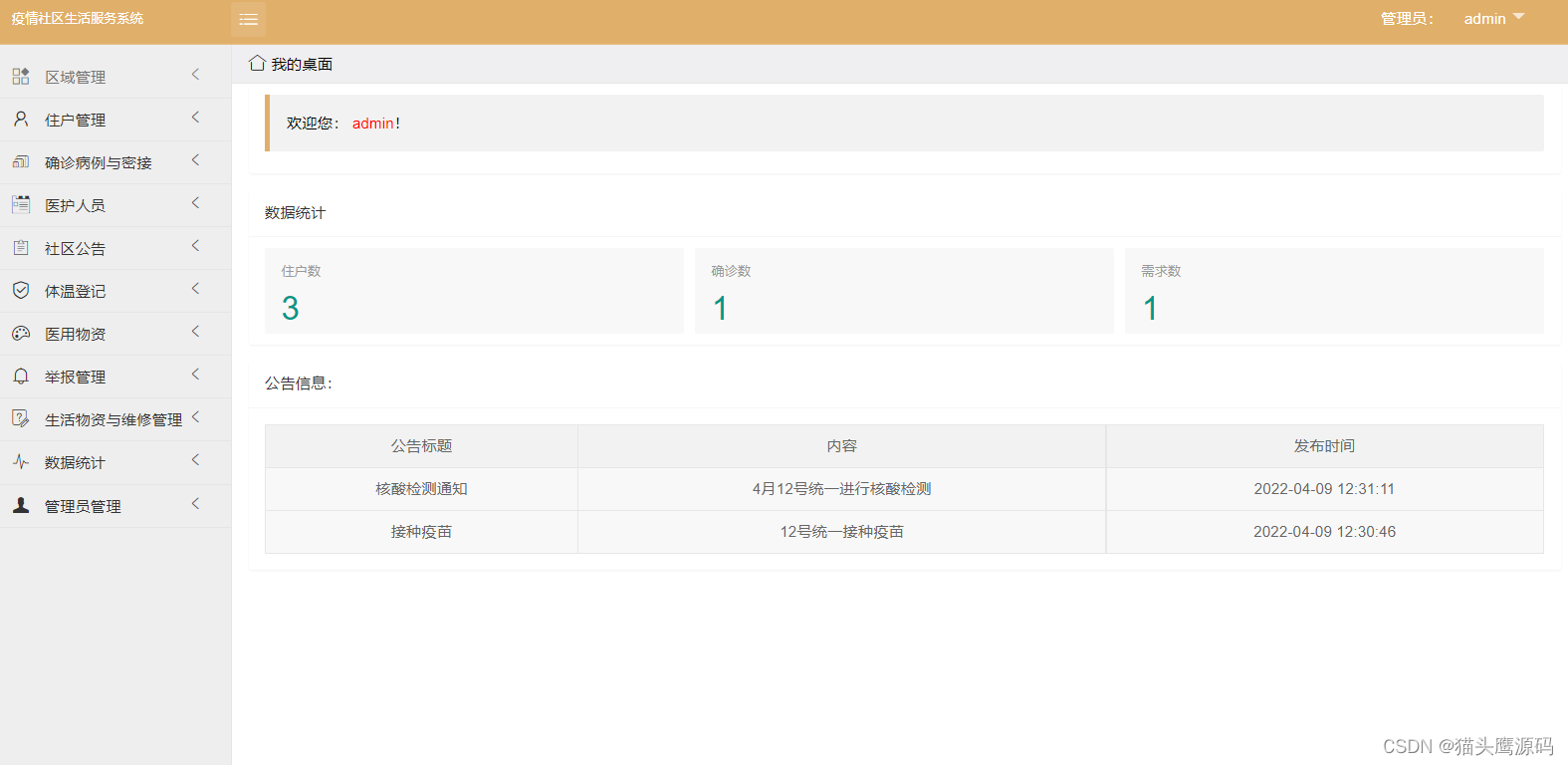Open the 区域管理 menu item
1568x765 pixels.
[x=115, y=77]
